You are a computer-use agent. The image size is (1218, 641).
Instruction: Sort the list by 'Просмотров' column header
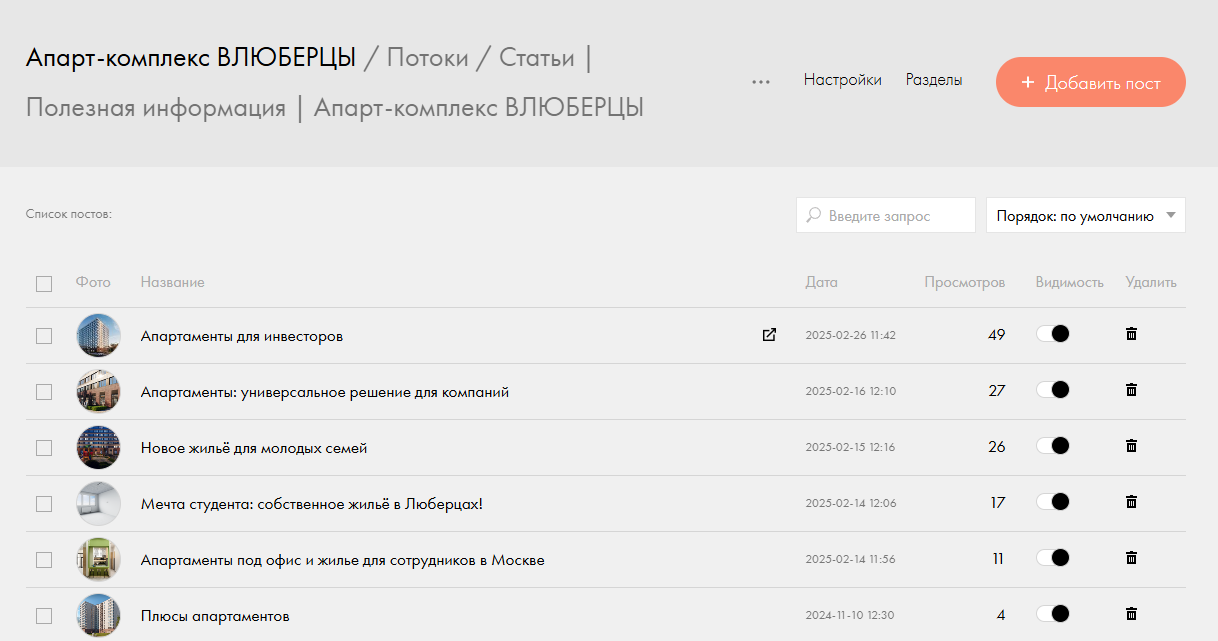(x=964, y=283)
